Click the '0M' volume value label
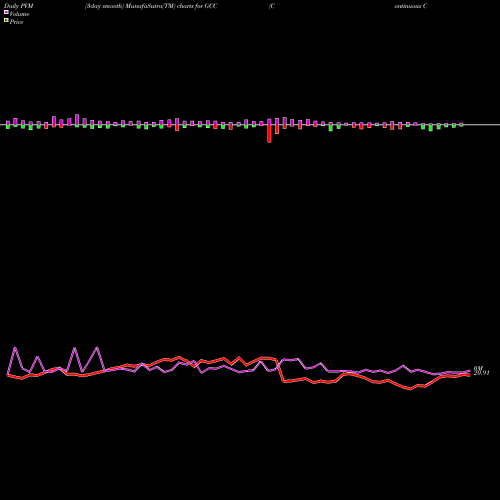The image size is (500, 500). click(x=478, y=368)
